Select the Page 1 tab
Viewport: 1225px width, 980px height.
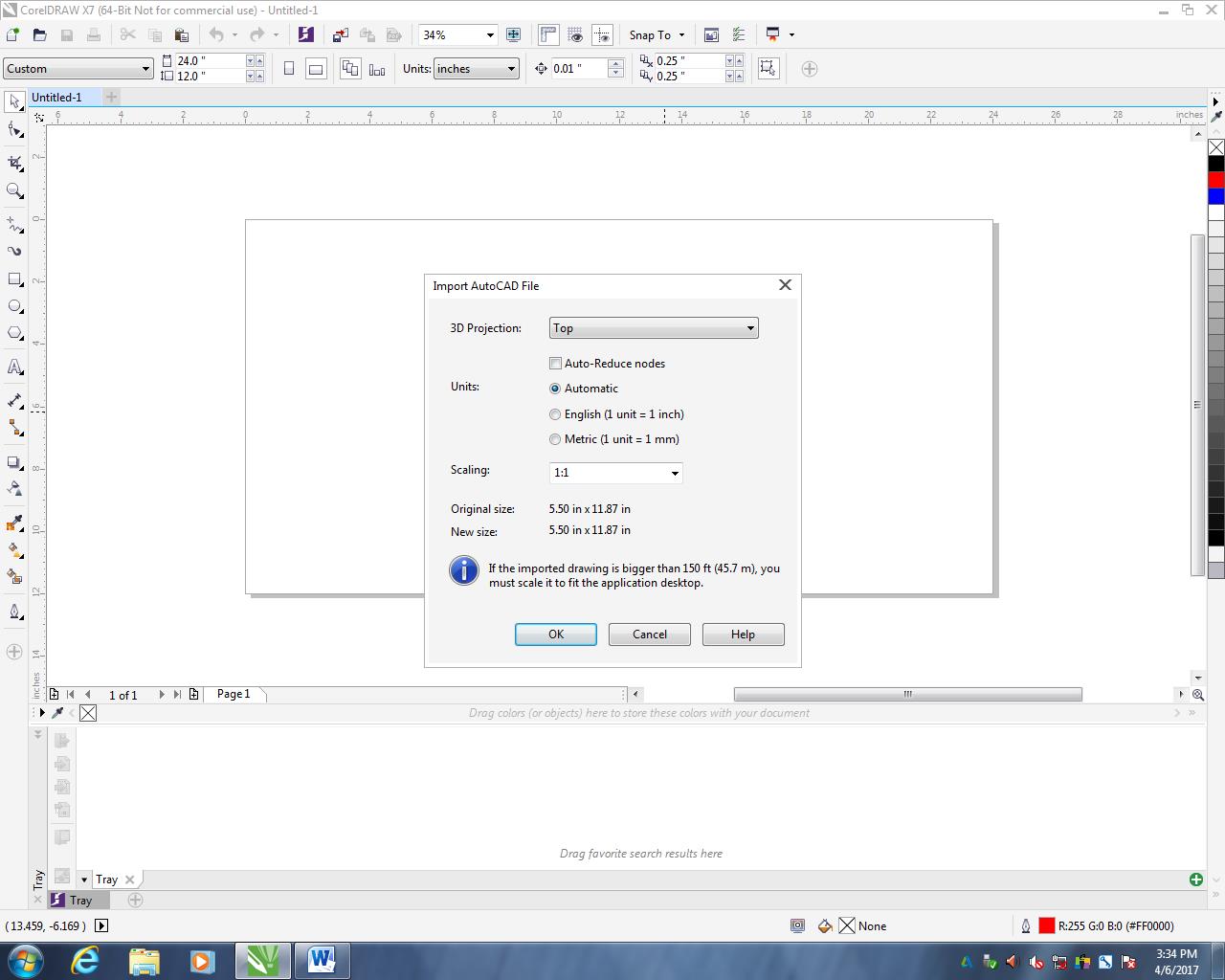tap(234, 694)
